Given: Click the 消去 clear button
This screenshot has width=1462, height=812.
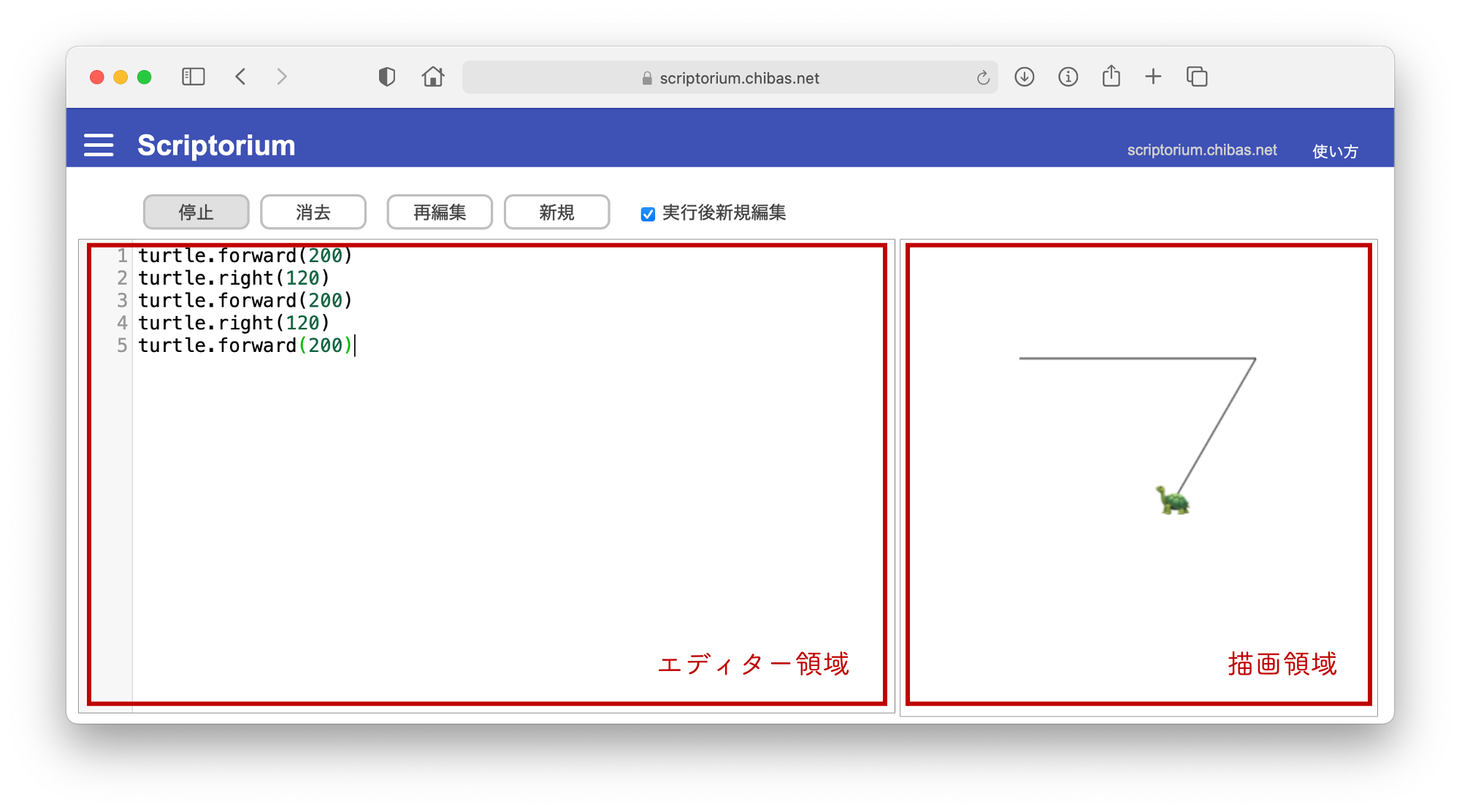Looking at the screenshot, I should [313, 212].
